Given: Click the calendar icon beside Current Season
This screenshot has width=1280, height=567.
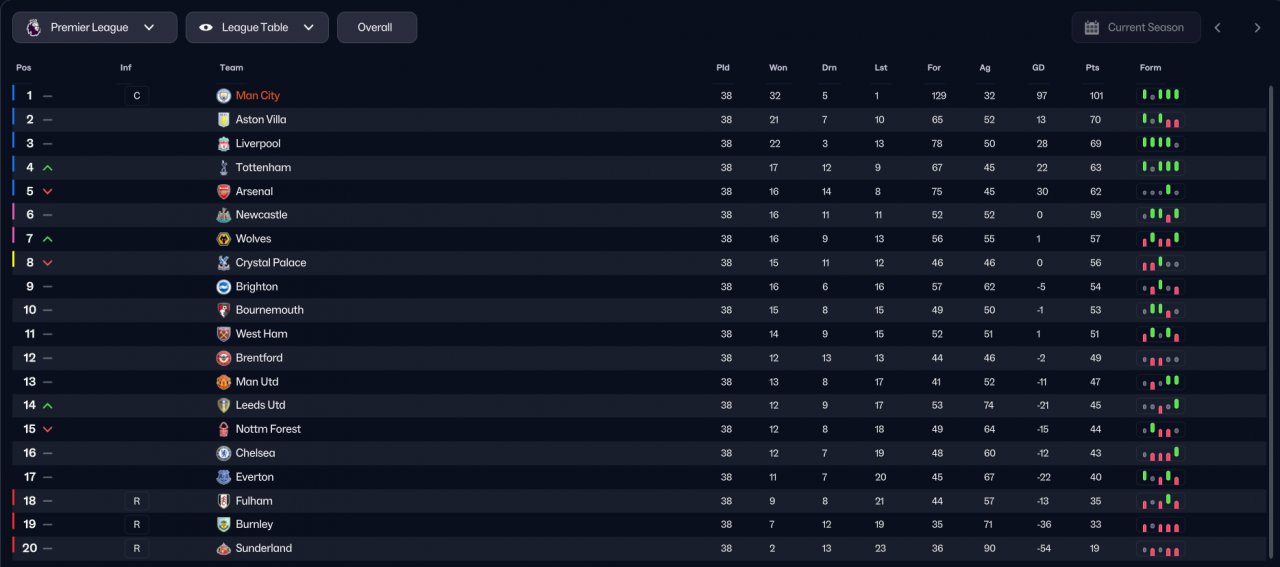Looking at the screenshot, I should point(1092,28).
